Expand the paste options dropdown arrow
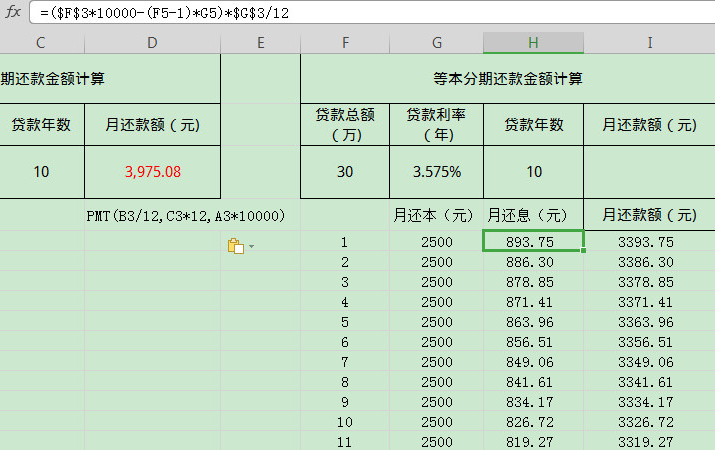This screenshot has height=450, width=715. pos(251,247)
